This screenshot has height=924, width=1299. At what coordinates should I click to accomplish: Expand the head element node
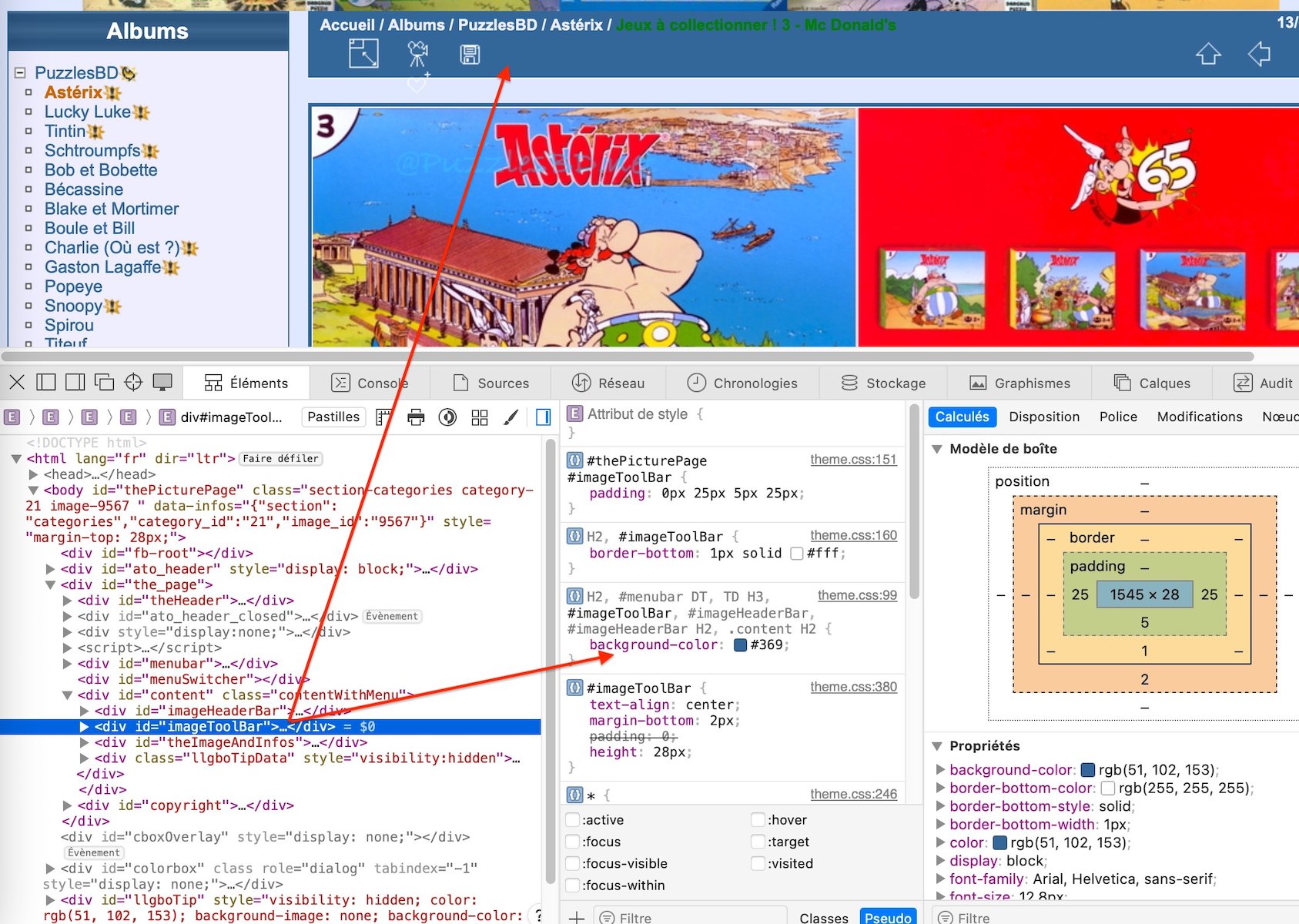[x=33, y=474]
